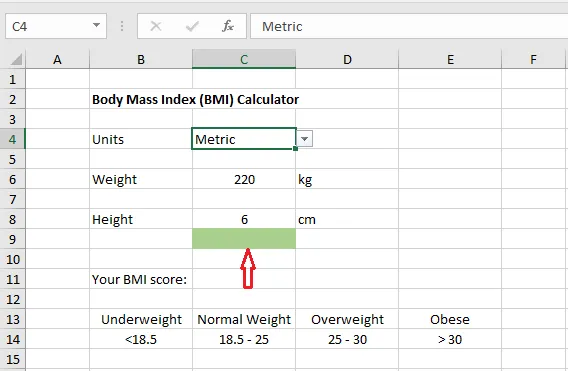Select row 5 header

[x=13, y=159]
